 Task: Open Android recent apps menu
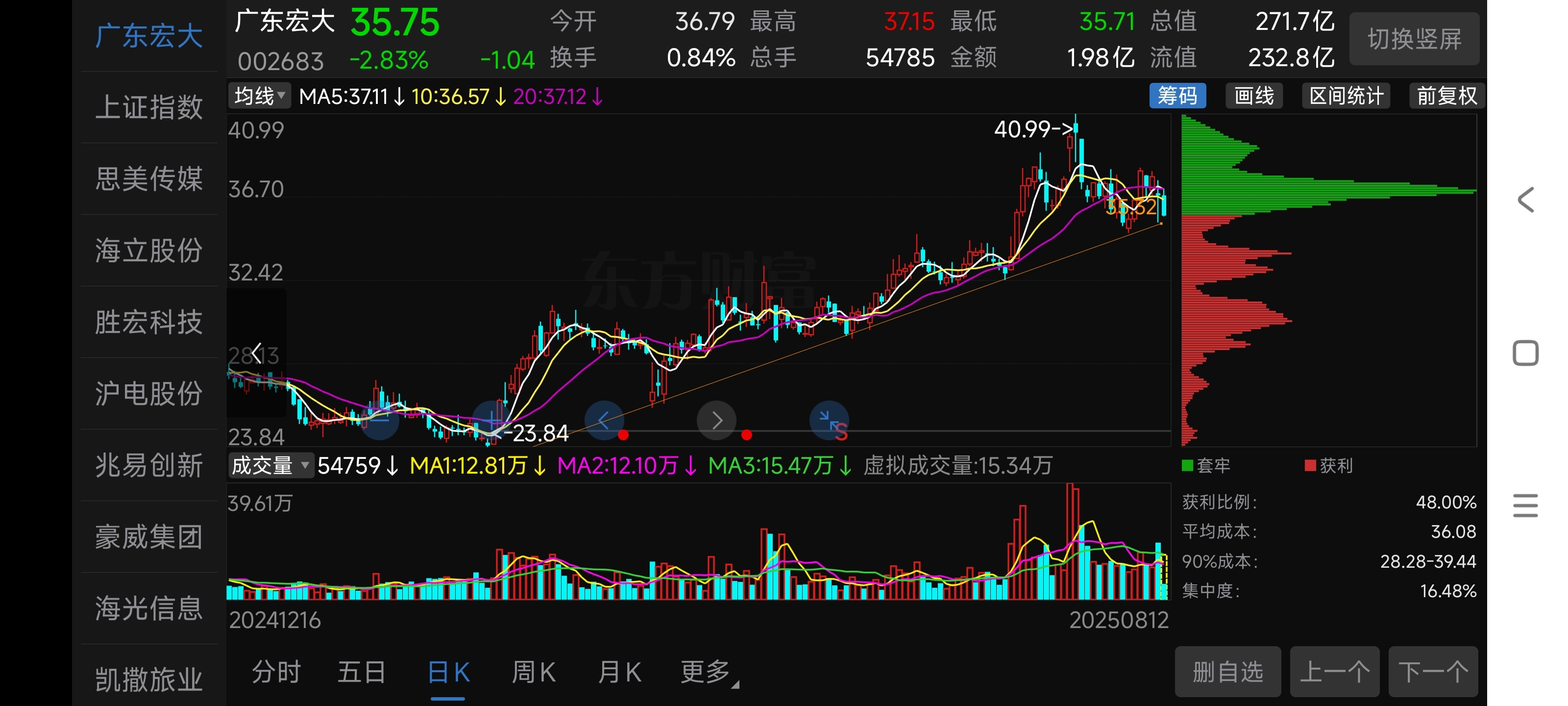[1525, 505]
